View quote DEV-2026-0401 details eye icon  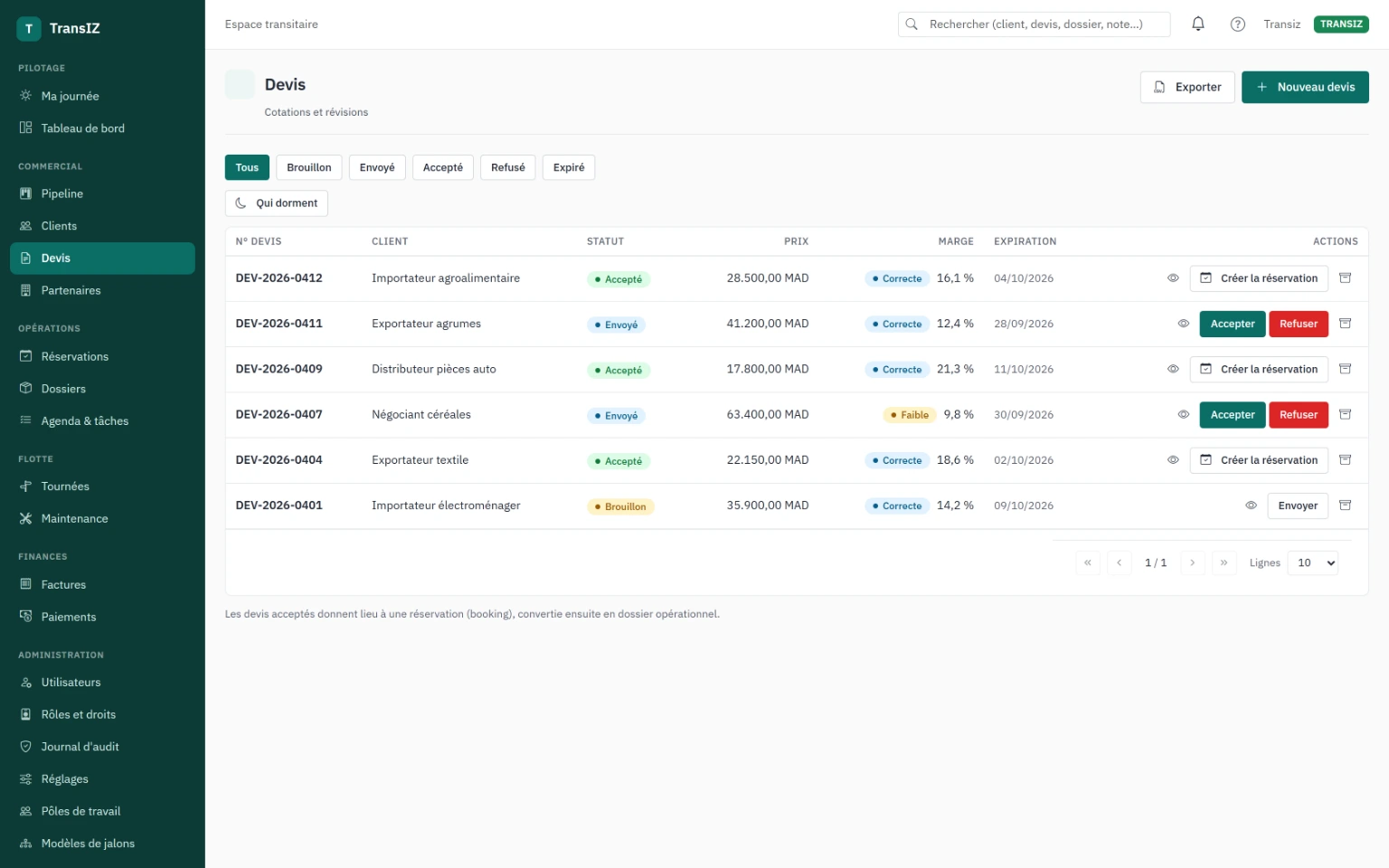click(1251, 505)
